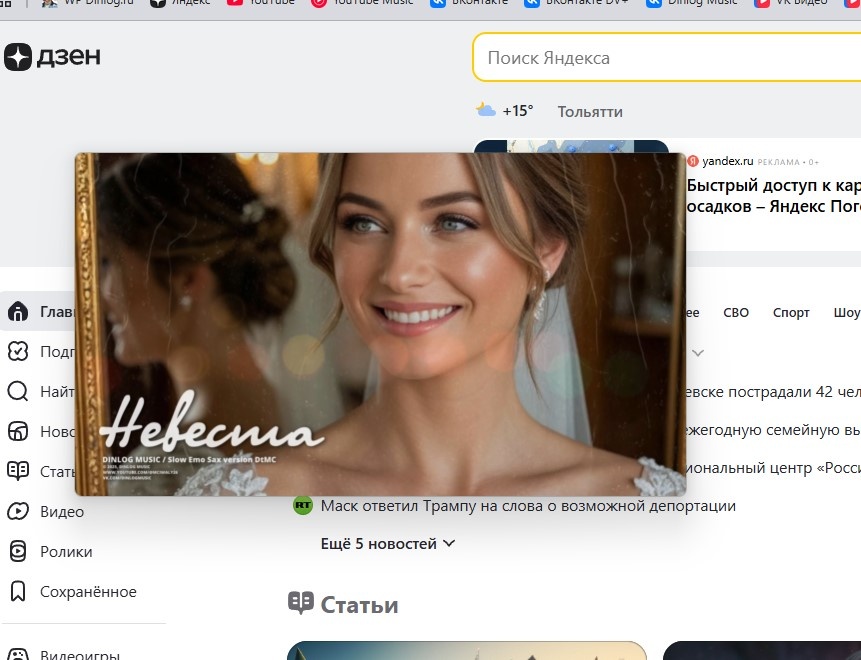Viewport: 861px width, 660px height.
Task: Click the Дзен logo
Action: coord(52,57)
